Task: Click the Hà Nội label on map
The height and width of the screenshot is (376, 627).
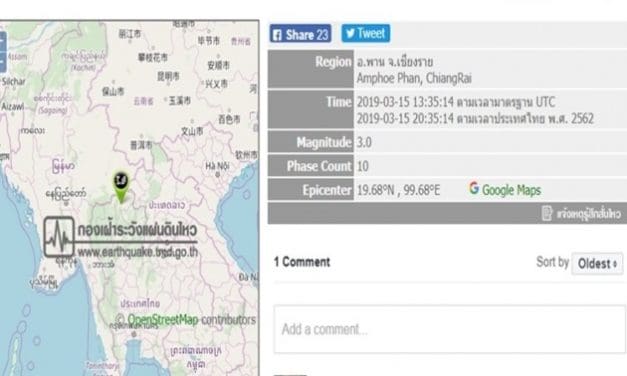Action: [x=217, y=166]
